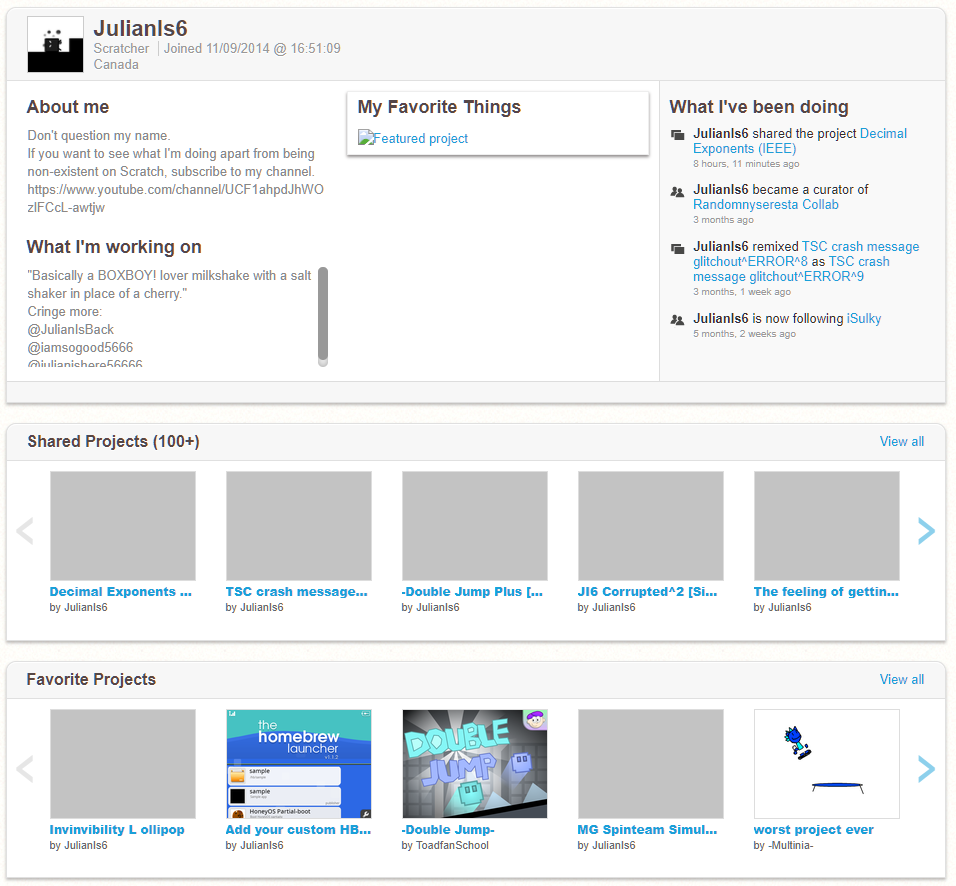The height and width of the screenshot is (886, 956).
Task: Open the homebrew launcher project thumbnail
Action: point(298,763)
